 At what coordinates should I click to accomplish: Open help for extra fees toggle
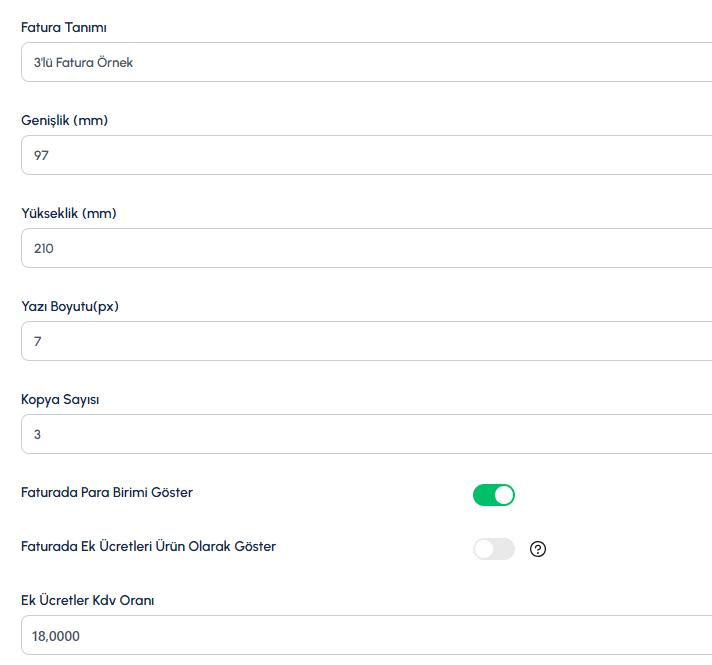pos(538,549)
